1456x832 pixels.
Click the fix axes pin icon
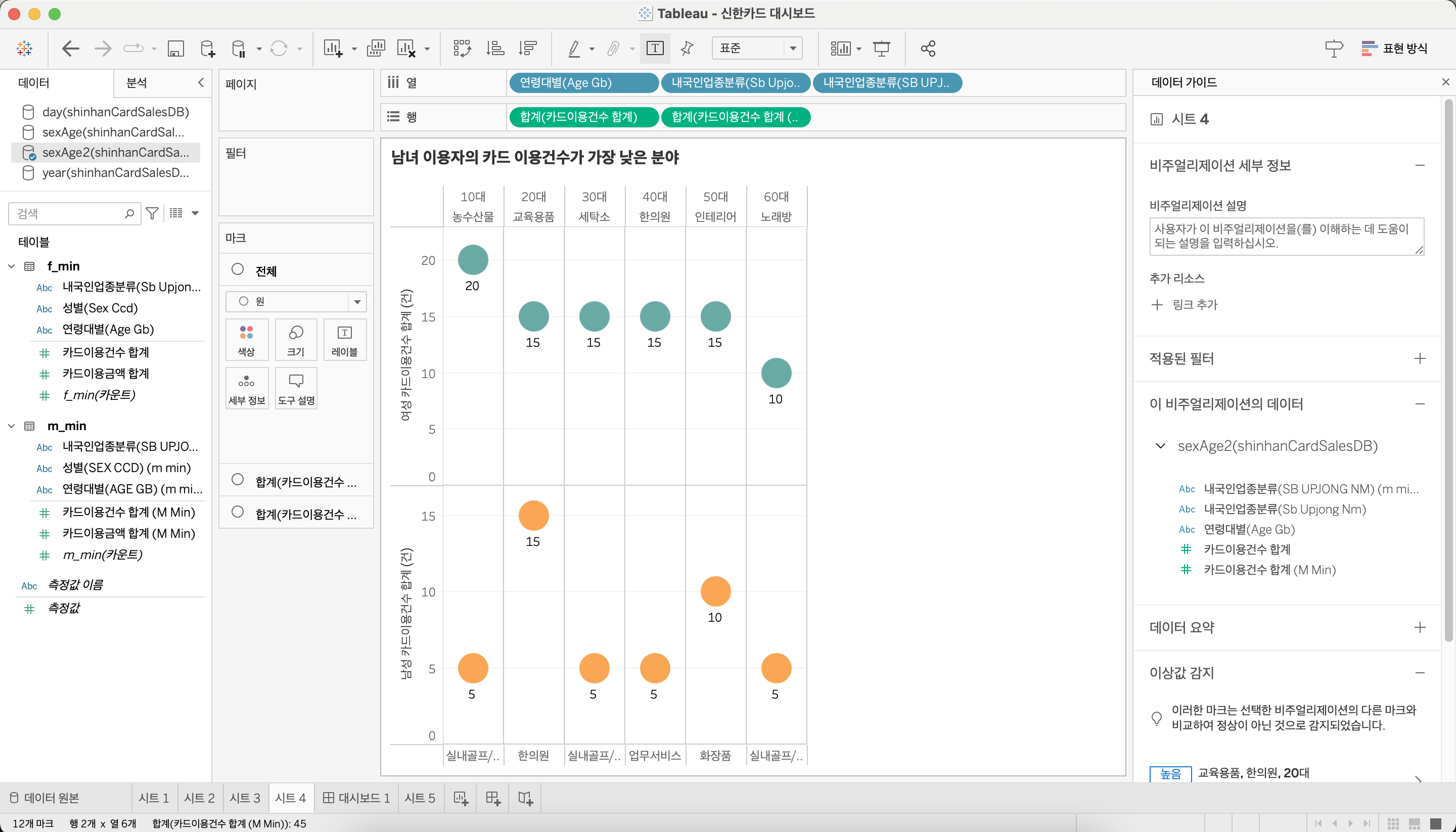click(x=687, y=49)
